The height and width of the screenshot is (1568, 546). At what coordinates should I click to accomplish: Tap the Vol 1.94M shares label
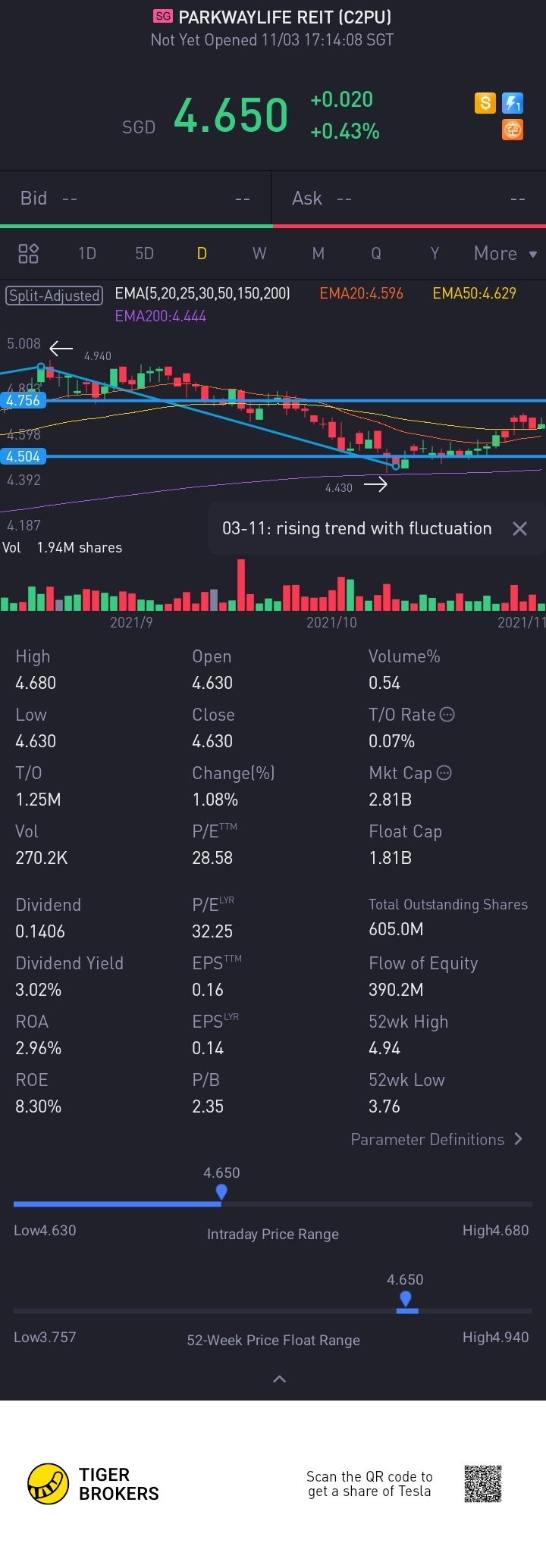click(x=62, y=547)
